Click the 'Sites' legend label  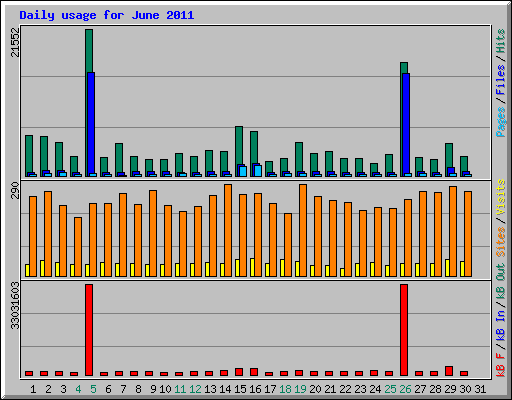tap(501, 242)
